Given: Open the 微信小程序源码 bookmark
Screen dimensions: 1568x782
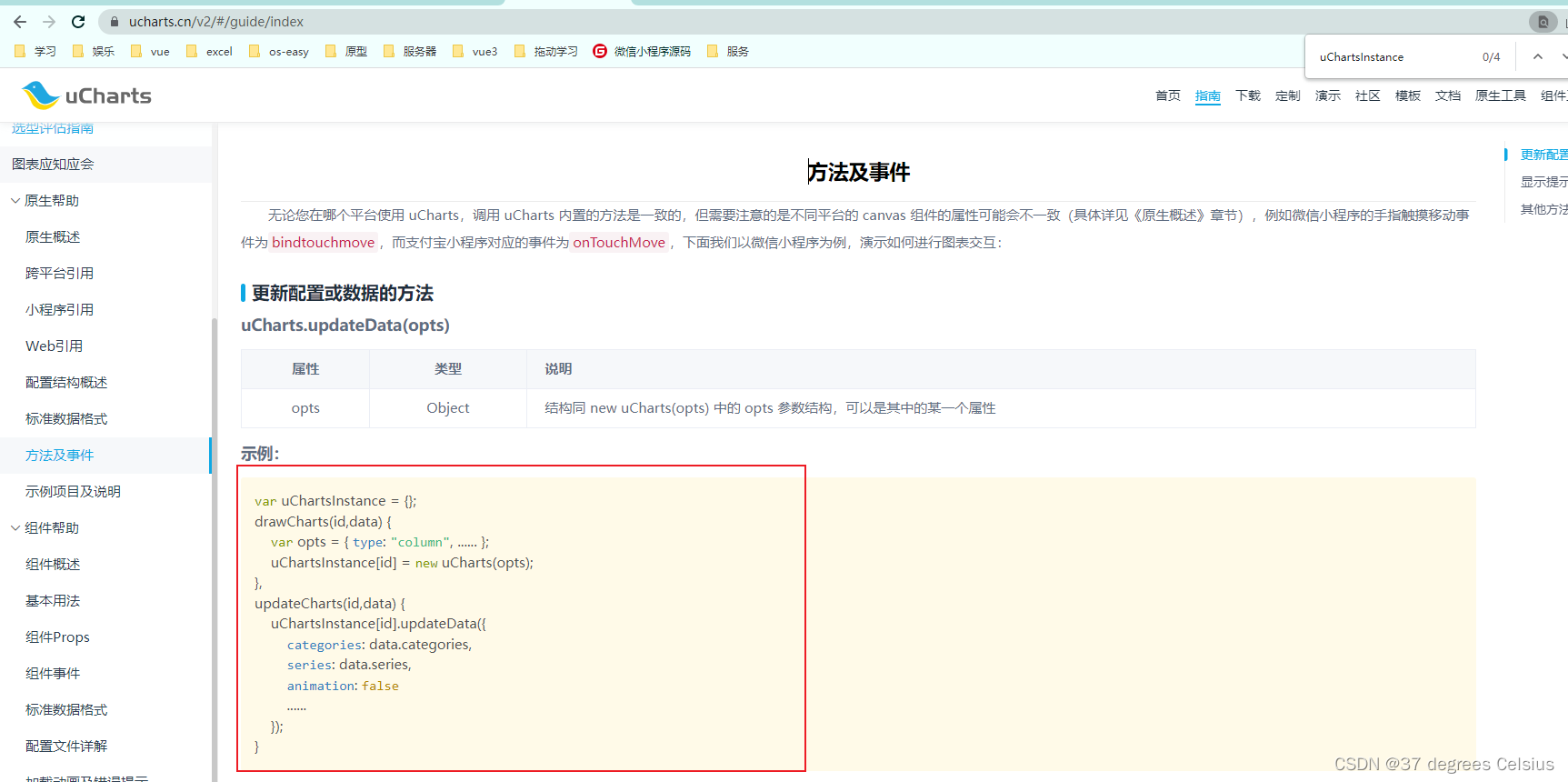Looking at the screenshot, I should (x=642, y=51).
